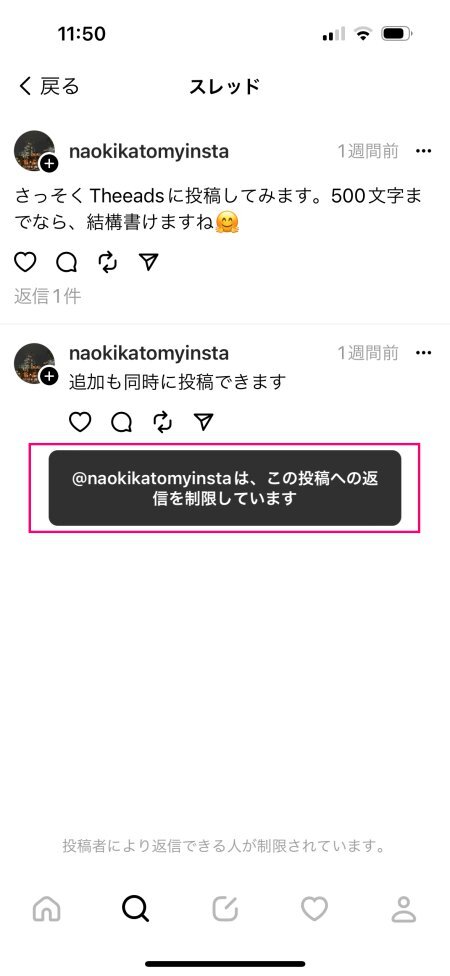Tap comment icon on the second post
The image size is (450, 976).
point(121,423)
